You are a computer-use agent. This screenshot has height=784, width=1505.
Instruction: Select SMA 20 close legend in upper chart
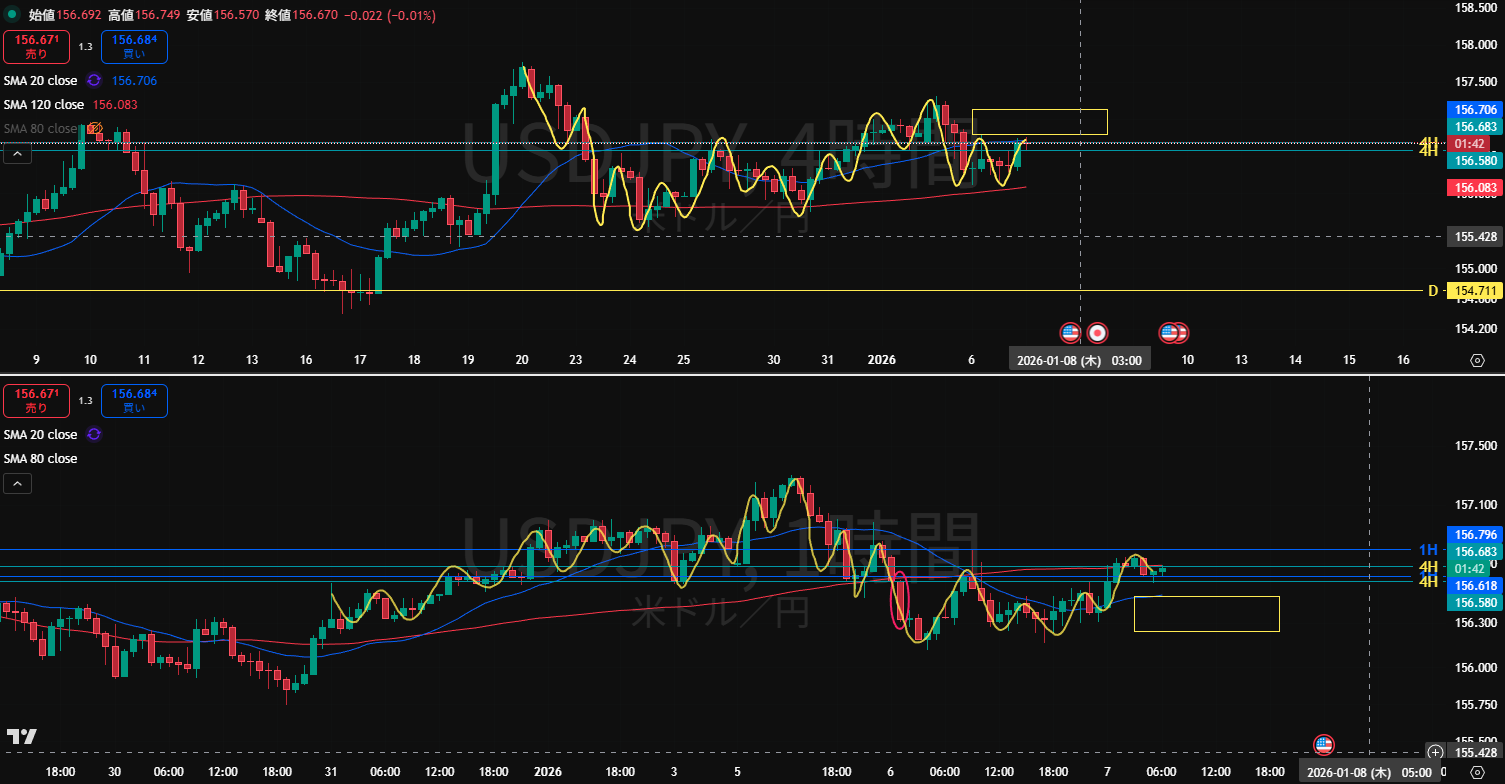coord(40,81)
